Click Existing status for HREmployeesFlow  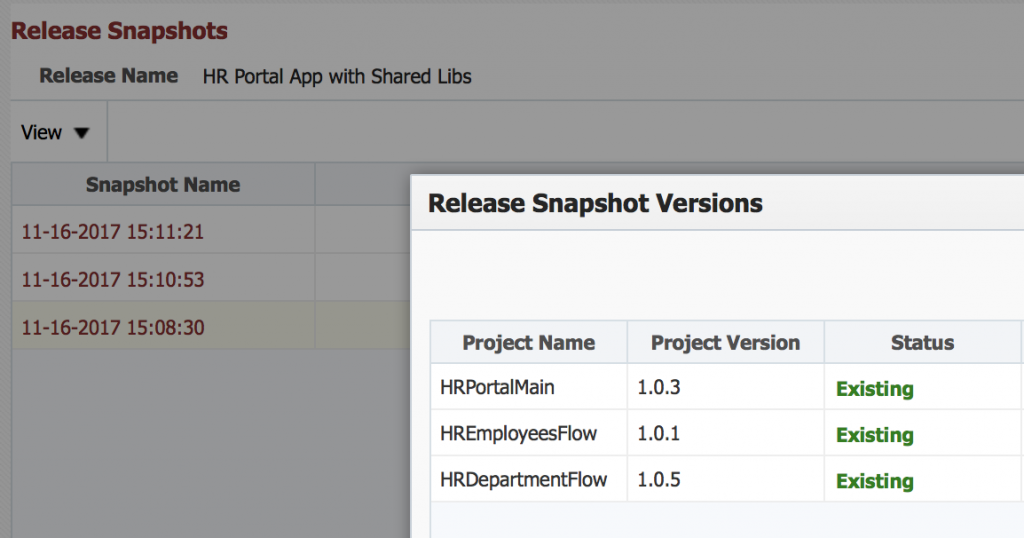point(875,435)
